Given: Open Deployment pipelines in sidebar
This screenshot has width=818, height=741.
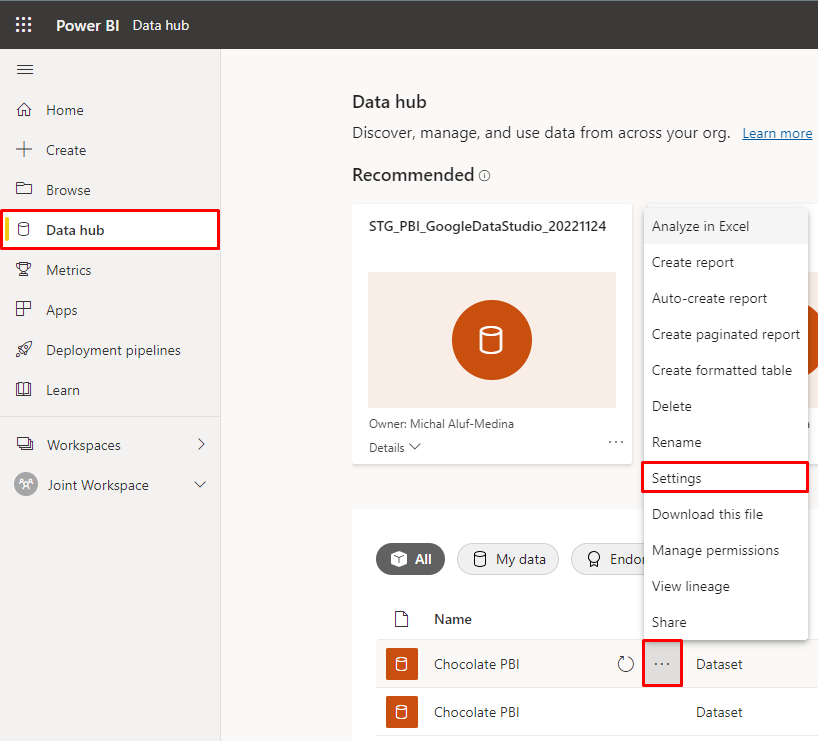Looking at the screenshot, I should click(110, 350).
